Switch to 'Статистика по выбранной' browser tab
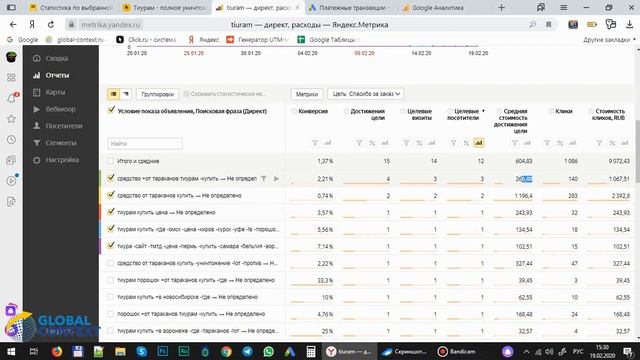 (x=71, y=7)
